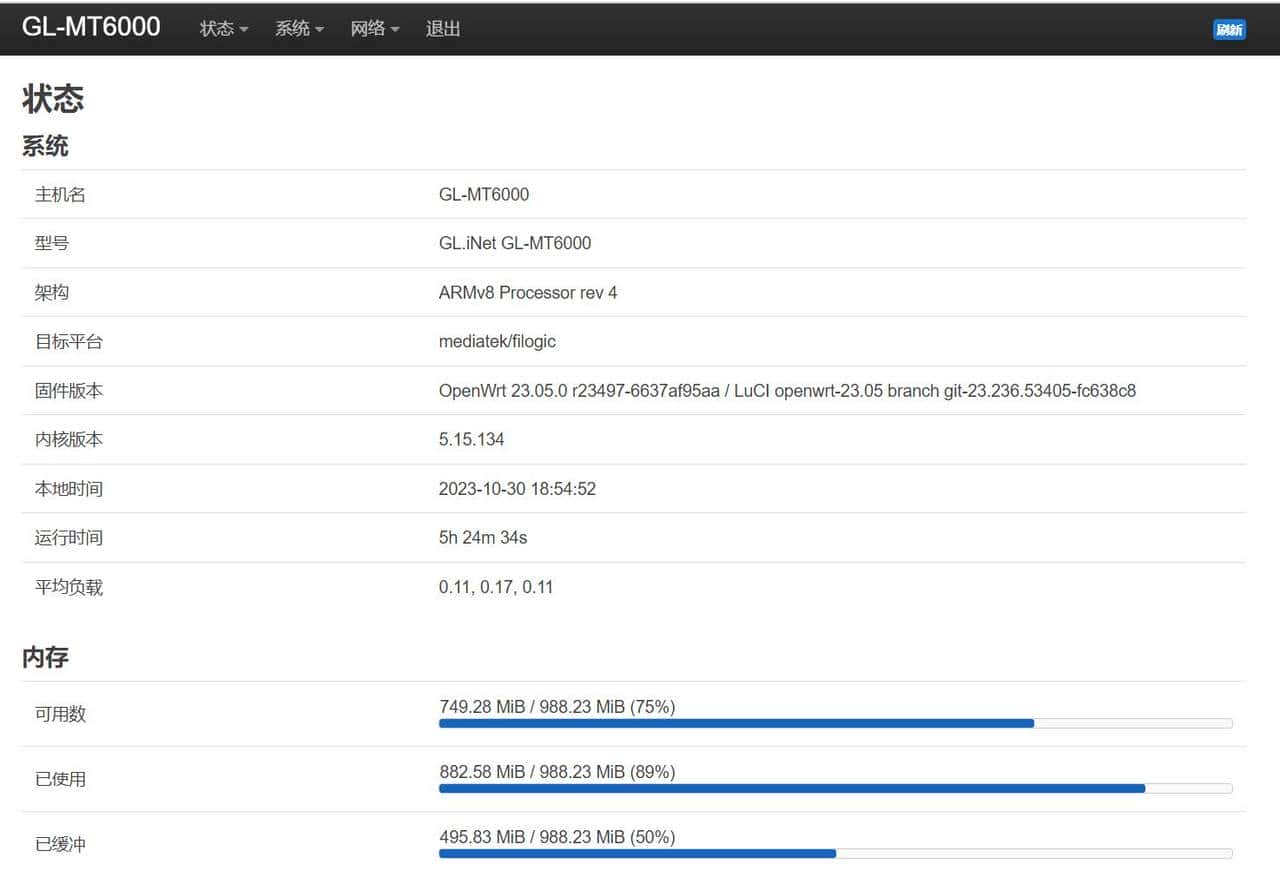
Task: Click the 状态 page heading
Action: click(54, 98)
